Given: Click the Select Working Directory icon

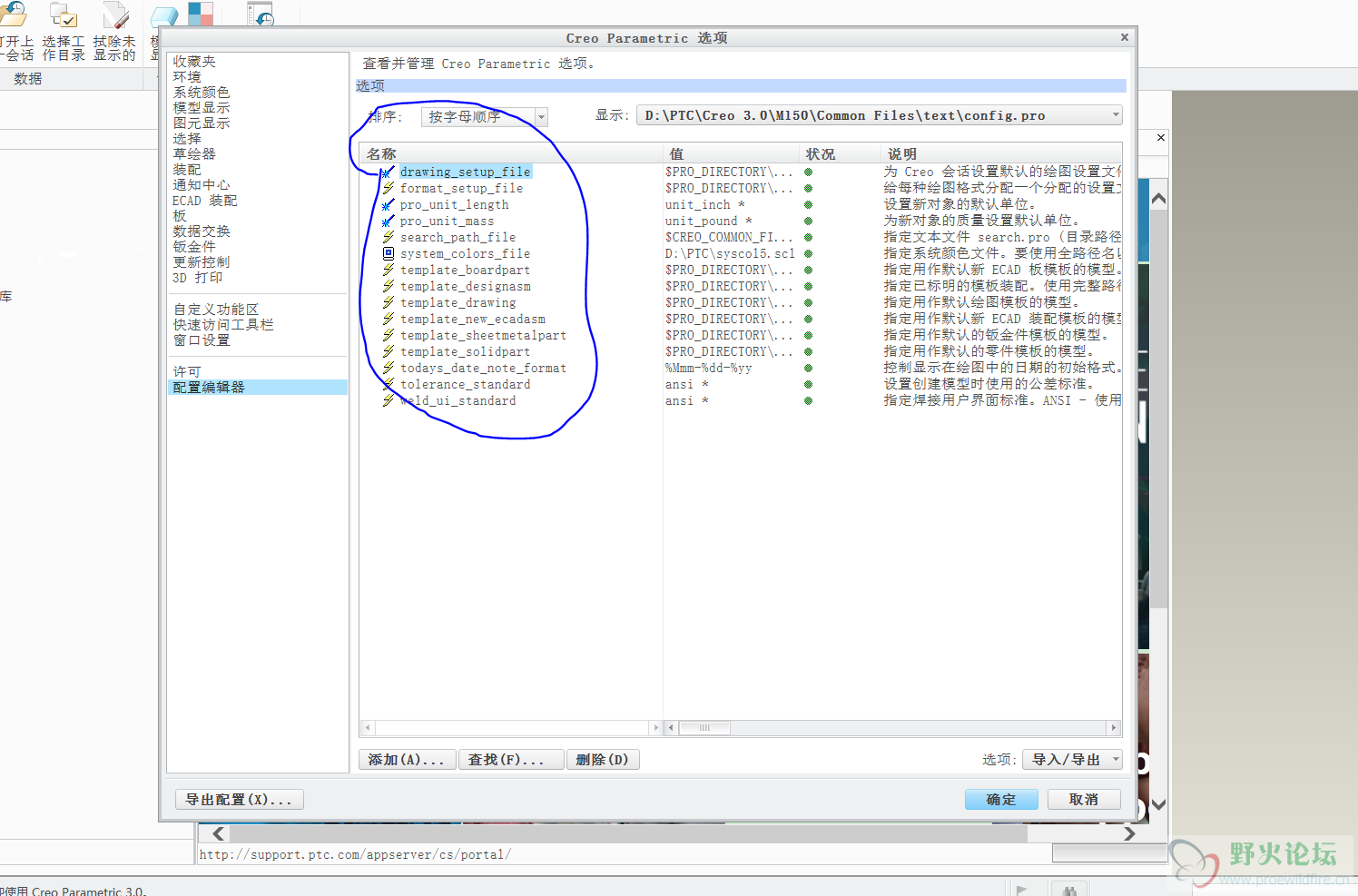Looking at the screenshot, I should [64, 15].
